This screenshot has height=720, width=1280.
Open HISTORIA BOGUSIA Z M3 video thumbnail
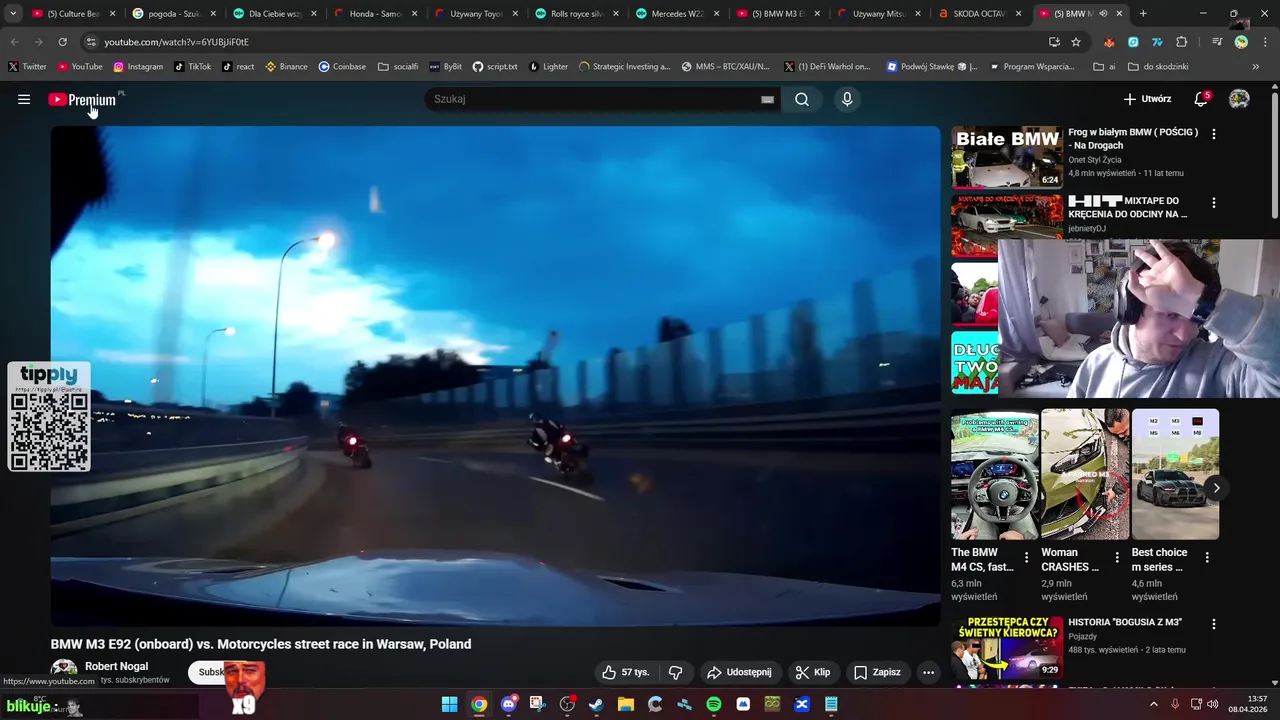point(1007,648)
